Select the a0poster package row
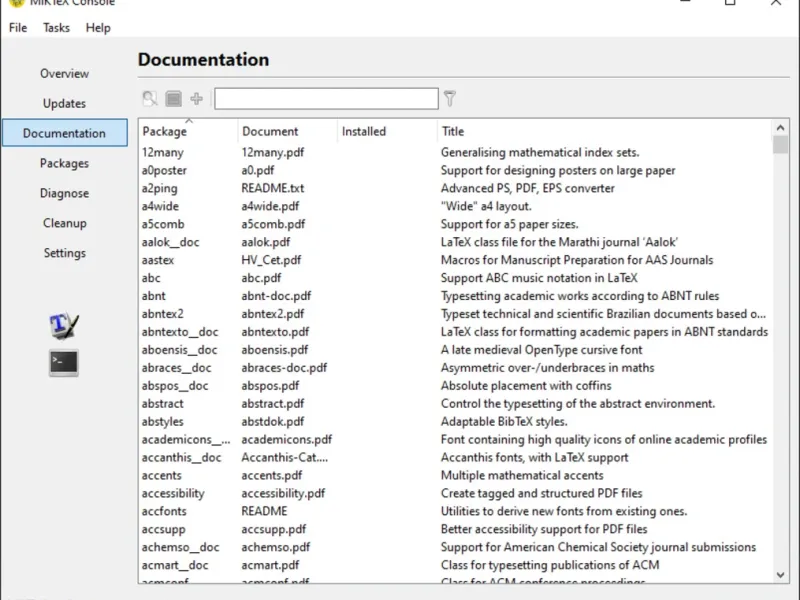 456,170
